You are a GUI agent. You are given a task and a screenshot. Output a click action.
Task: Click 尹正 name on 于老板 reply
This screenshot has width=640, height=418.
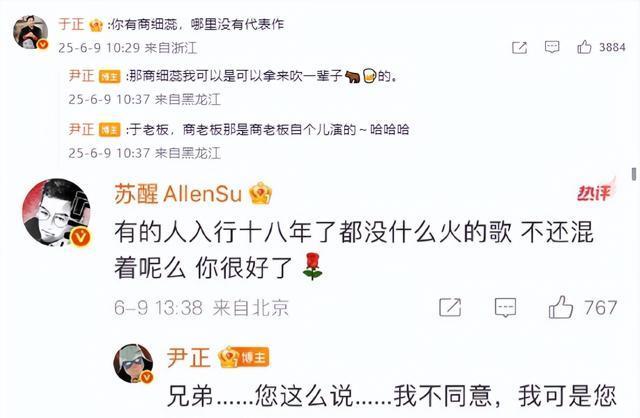click(81, 129)
